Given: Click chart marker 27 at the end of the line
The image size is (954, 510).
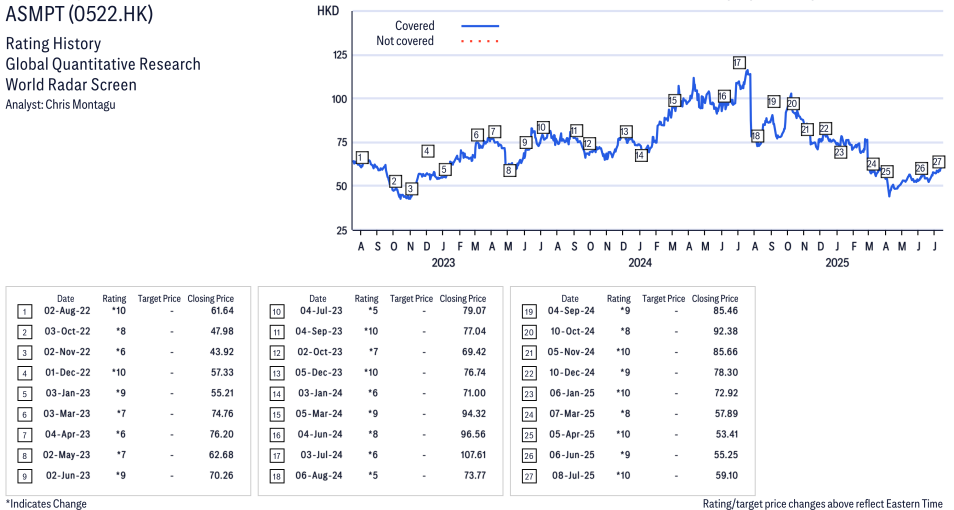Looking at the screenshot, I should (938, 161).
